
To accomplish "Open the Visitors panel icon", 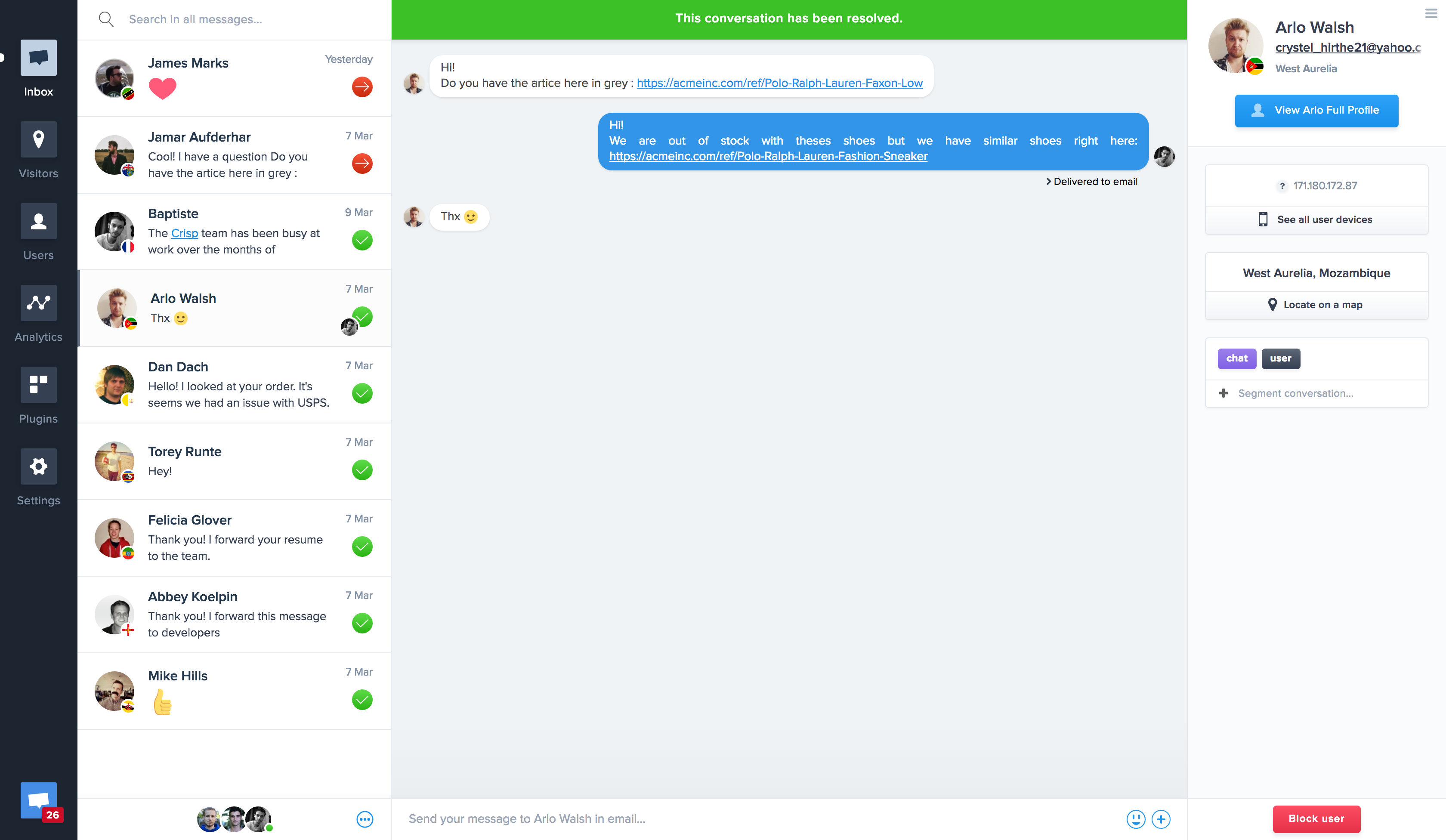I will 37,139.
